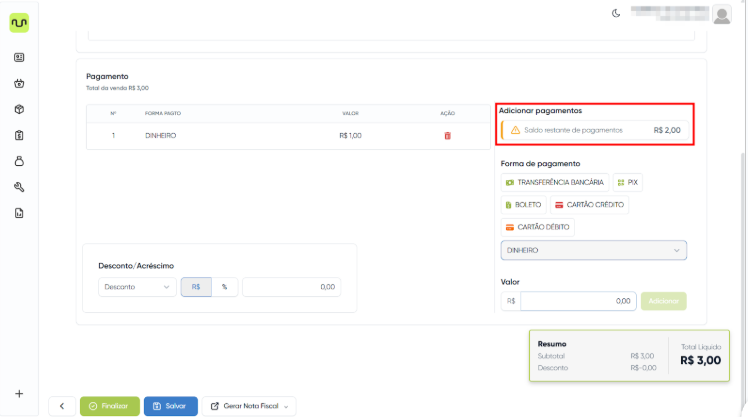Click the wrench tools sidebar icon
The image size is (748, 417).
tap(19, 187)
